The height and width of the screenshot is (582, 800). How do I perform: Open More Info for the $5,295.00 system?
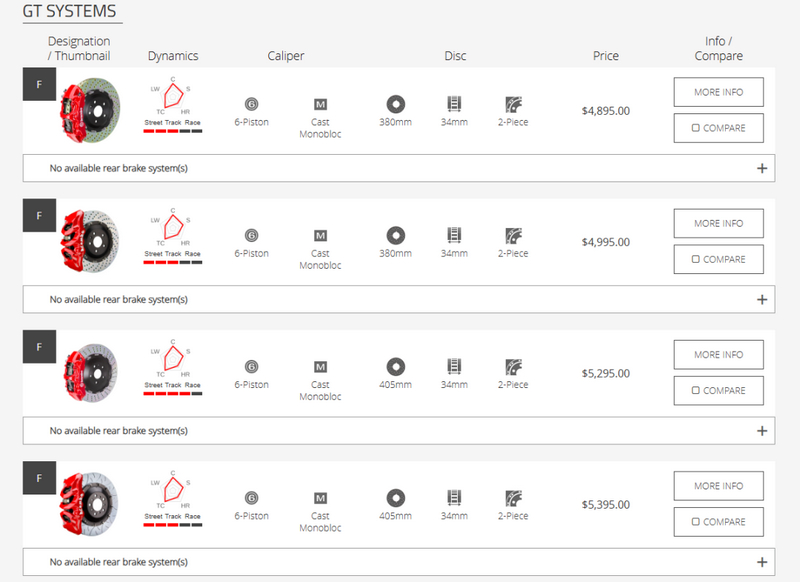click(718, 354)
